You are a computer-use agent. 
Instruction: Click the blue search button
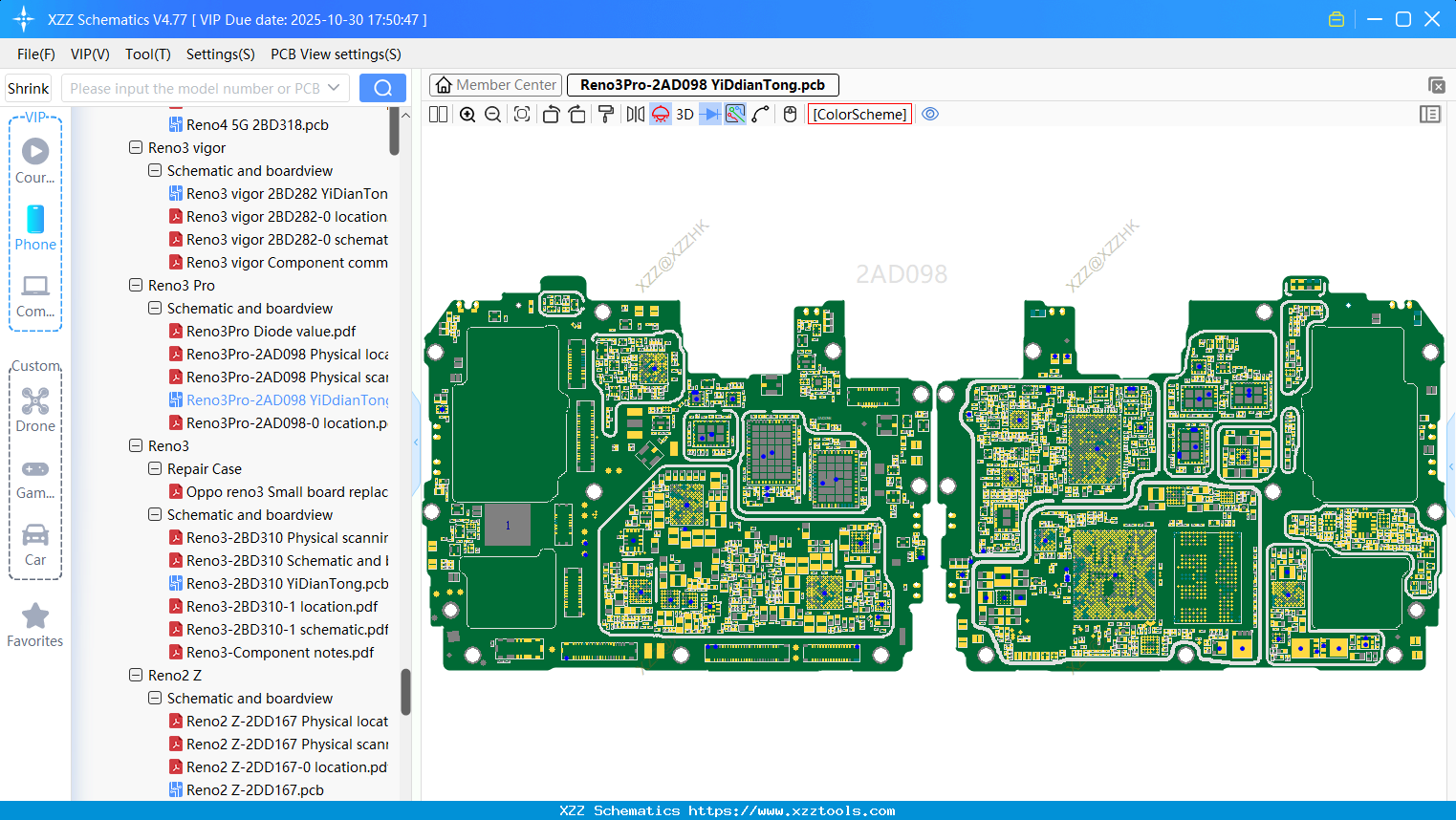[x=382, y=88]
